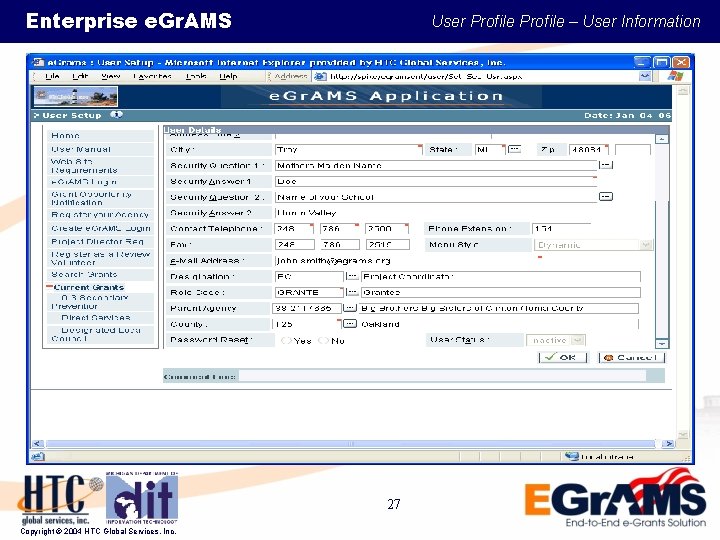Click the horizontal scrollbar left arrow
Image resolution: width=720 pixels, height=540 pixels.
coord(38,444)
